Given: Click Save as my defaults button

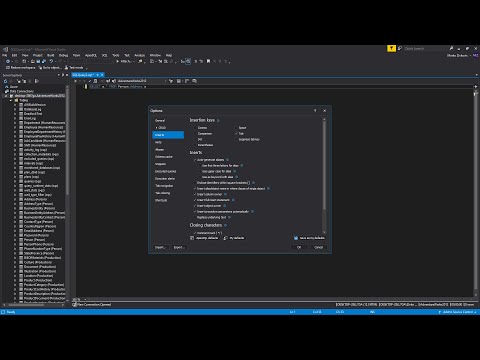Looking at the screenshot, I should (309, 238).
